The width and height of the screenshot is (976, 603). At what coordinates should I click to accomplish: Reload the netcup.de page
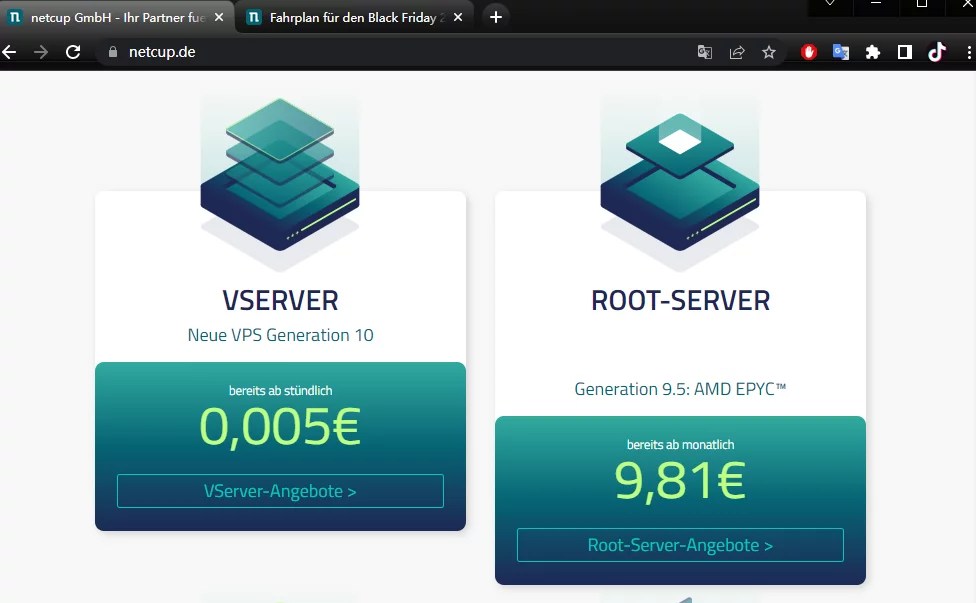click(x=73, y=52)
